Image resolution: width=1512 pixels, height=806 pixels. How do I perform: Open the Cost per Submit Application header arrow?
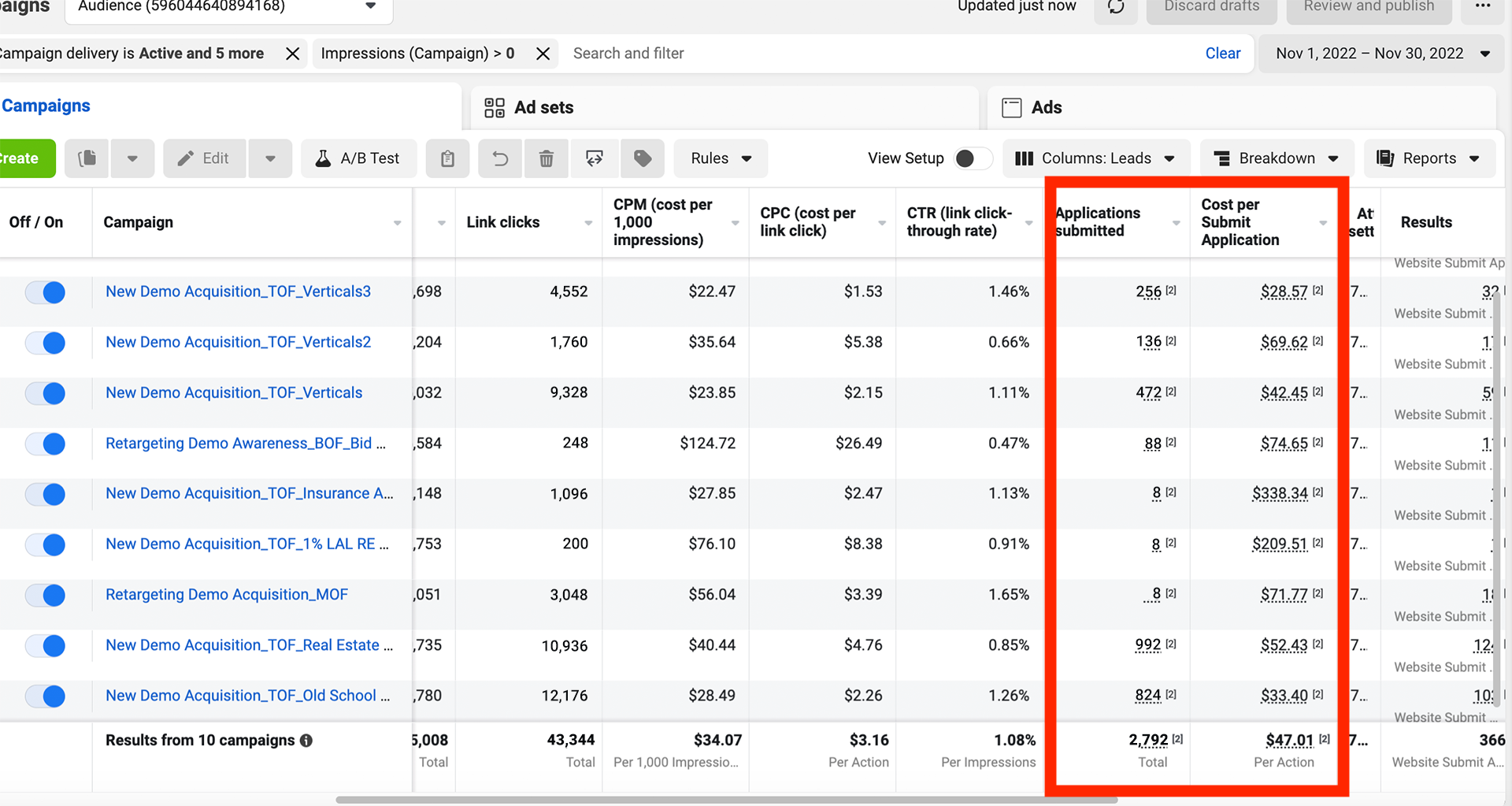pos(1323,223)
